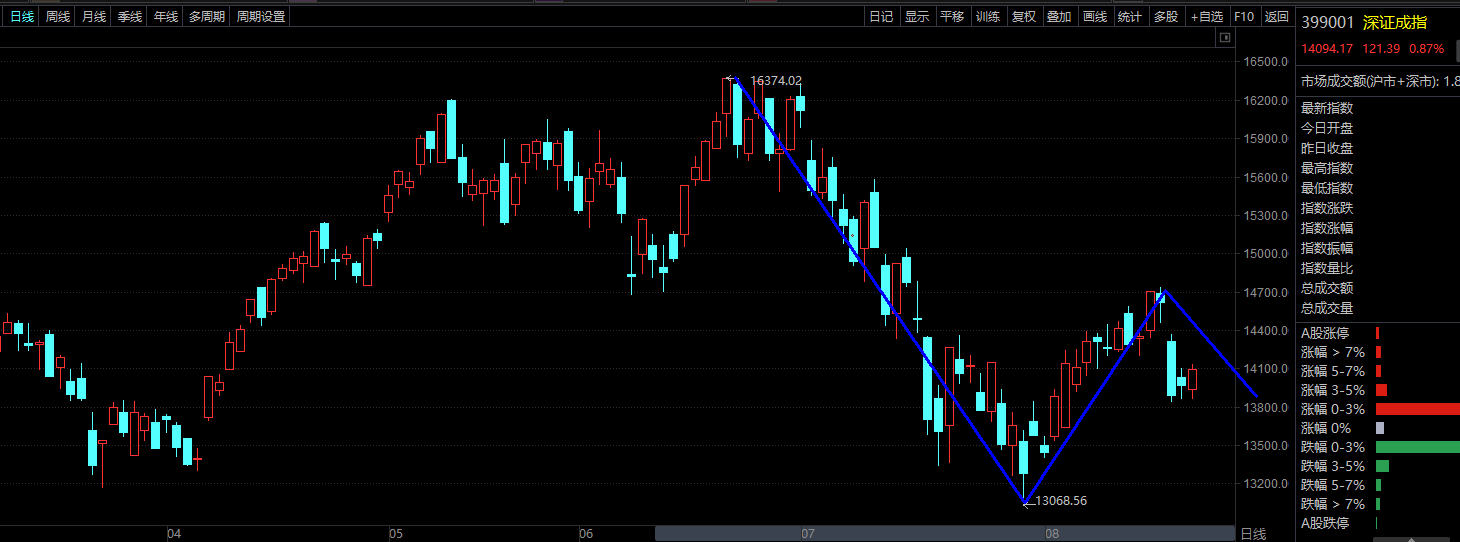Click the 05 month label on time axis
The image size is (1460, 542).
(396, 535)
